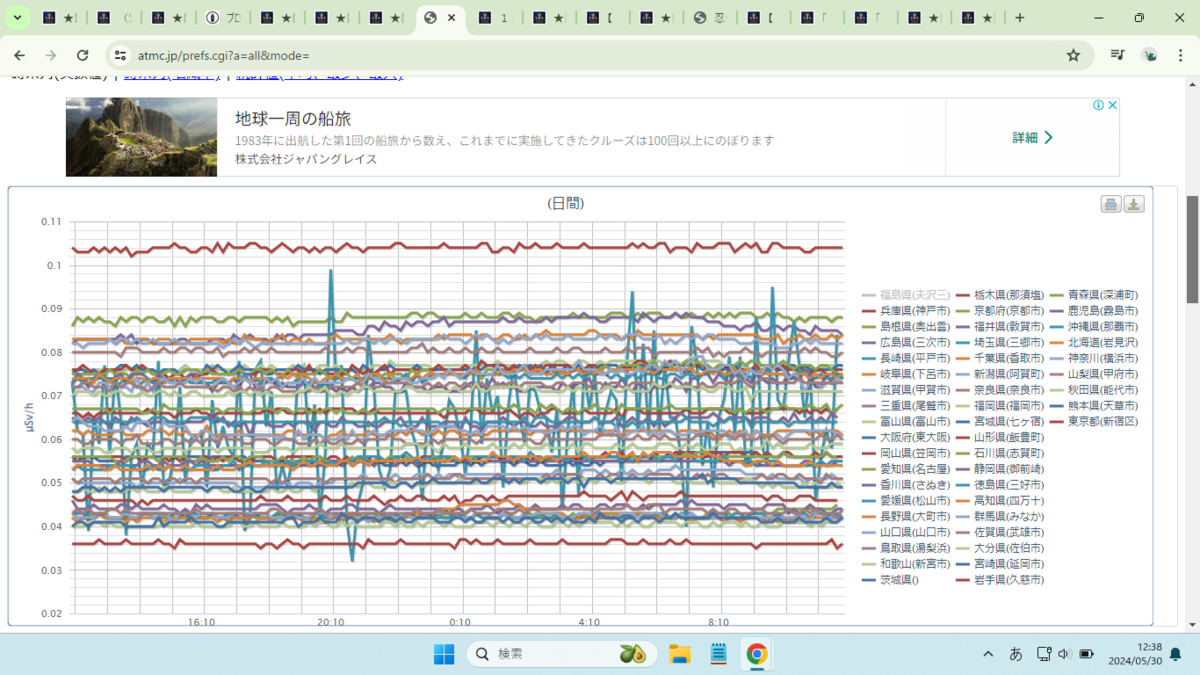The width and height of the screenshot is (1200, 675).
Task: Click the ad info icon
Action: (x=1098, y=105)
